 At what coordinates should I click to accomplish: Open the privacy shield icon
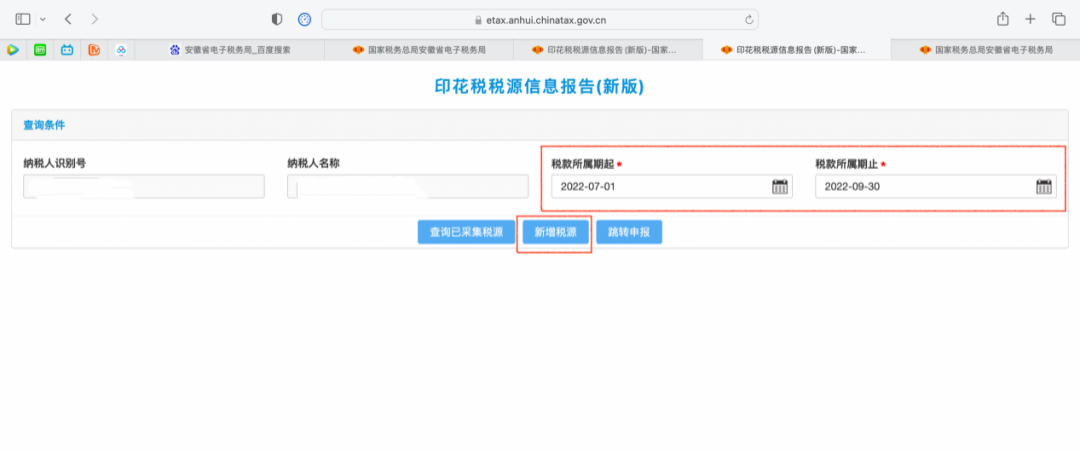277,19
